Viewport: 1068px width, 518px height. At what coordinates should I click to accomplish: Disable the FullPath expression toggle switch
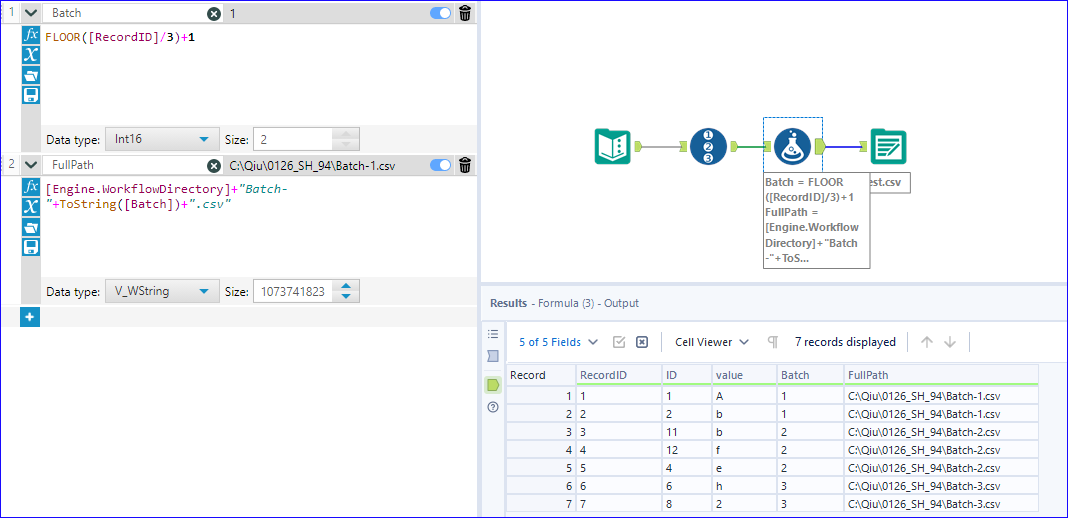coord(441,165)
